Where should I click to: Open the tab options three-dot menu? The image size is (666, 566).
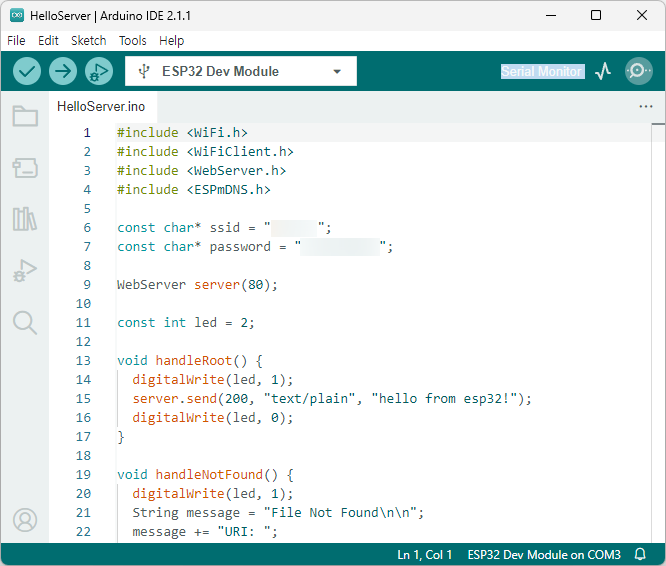[646, 106]
